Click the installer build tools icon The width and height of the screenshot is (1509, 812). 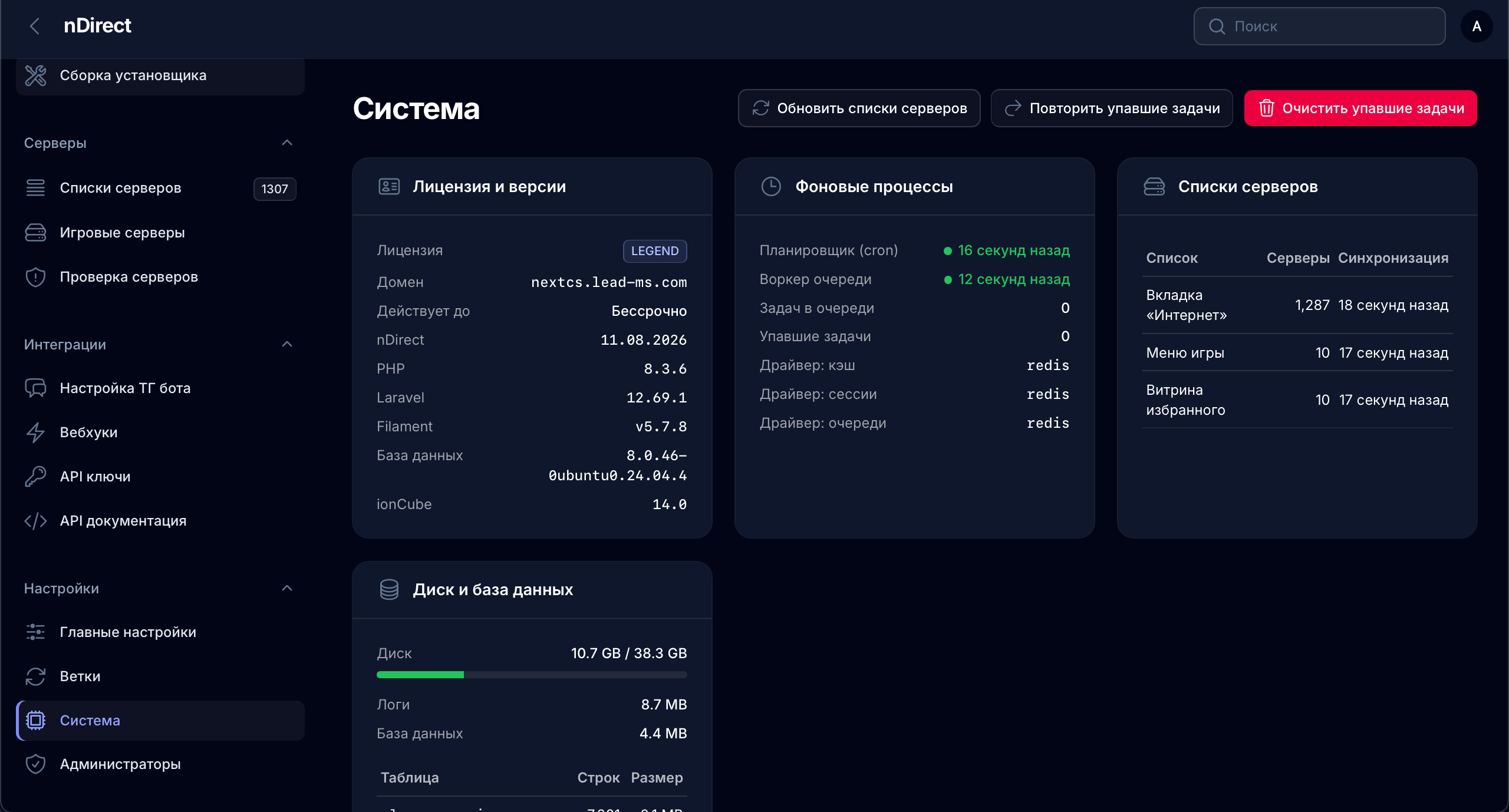point(35,75)
